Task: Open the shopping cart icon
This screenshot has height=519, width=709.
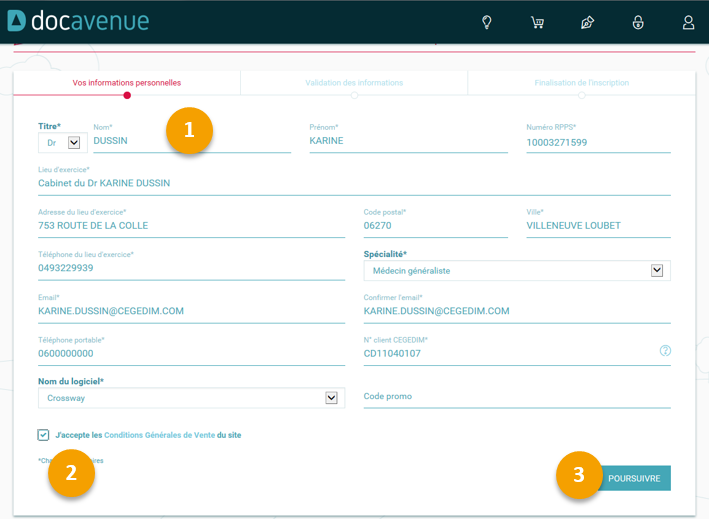Action: coord(537,22)
